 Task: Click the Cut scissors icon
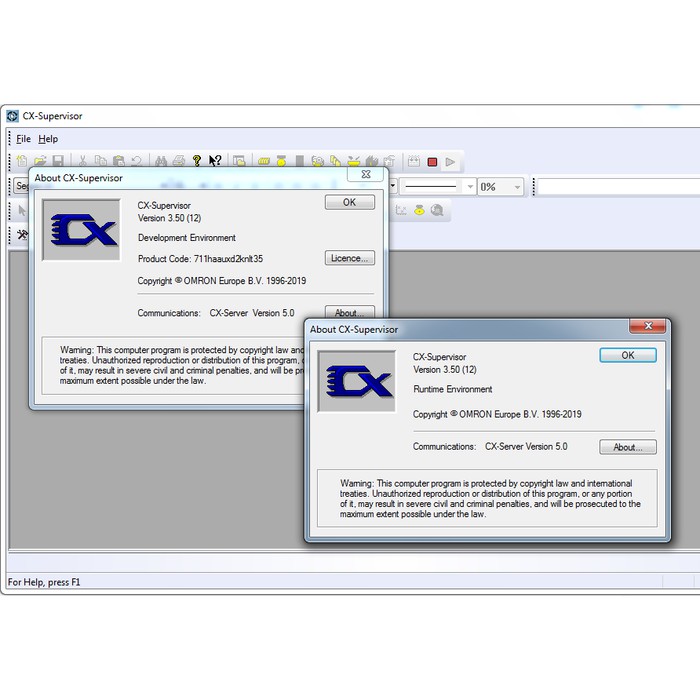83,161
